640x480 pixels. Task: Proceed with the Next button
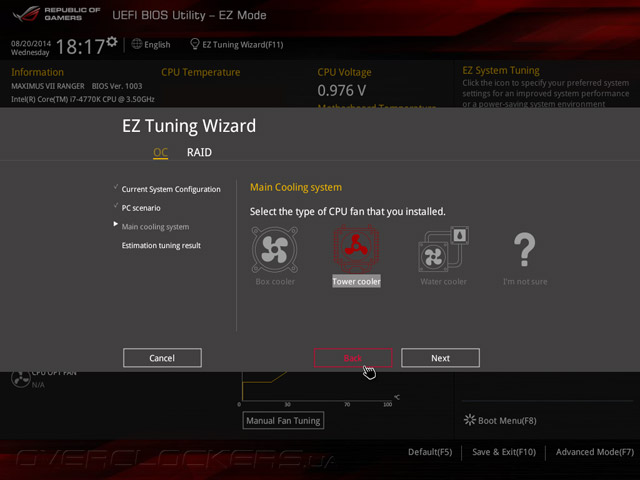click(440, 358)
